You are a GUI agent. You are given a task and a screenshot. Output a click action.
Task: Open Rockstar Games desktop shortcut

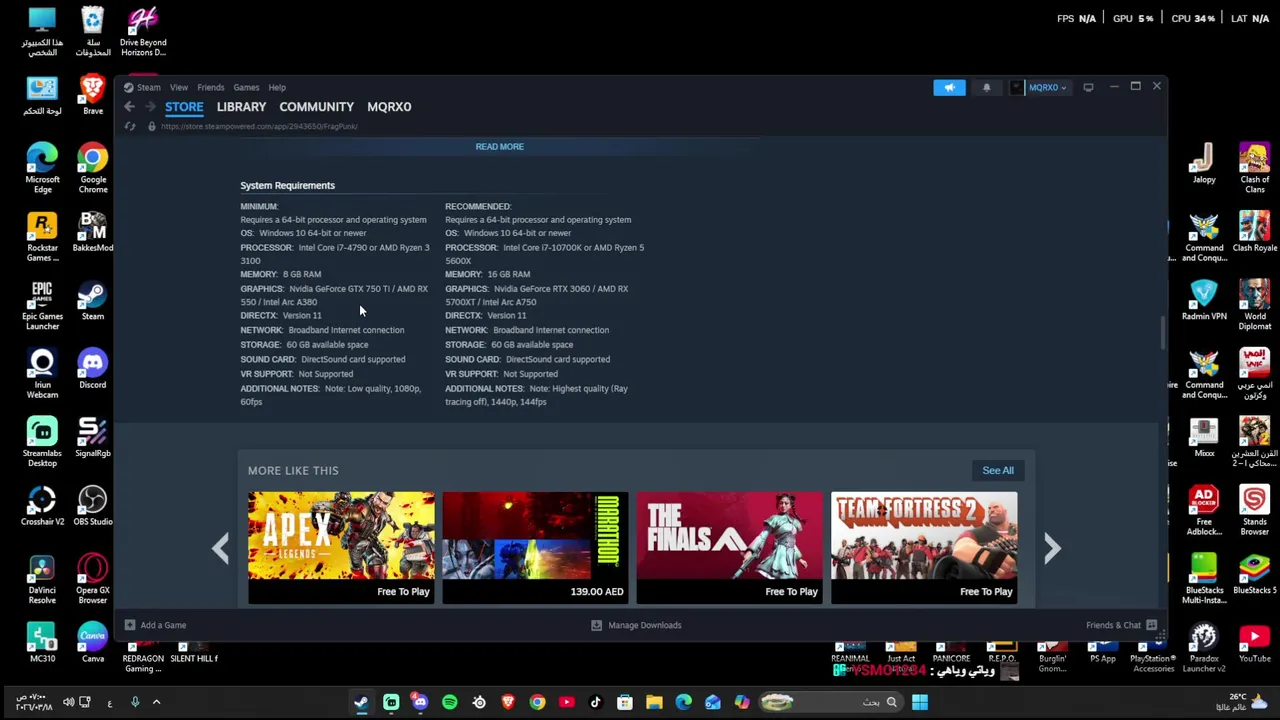tap(42, 237)
